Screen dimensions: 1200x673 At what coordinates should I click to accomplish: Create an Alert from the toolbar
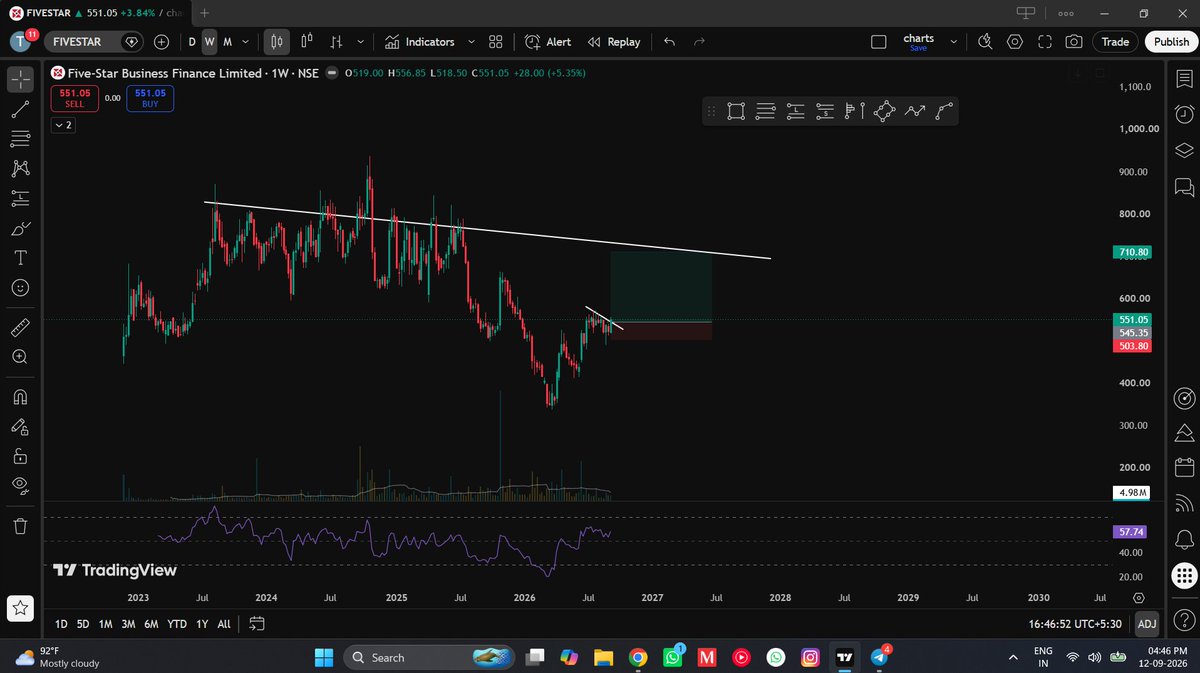coord(548,42)
